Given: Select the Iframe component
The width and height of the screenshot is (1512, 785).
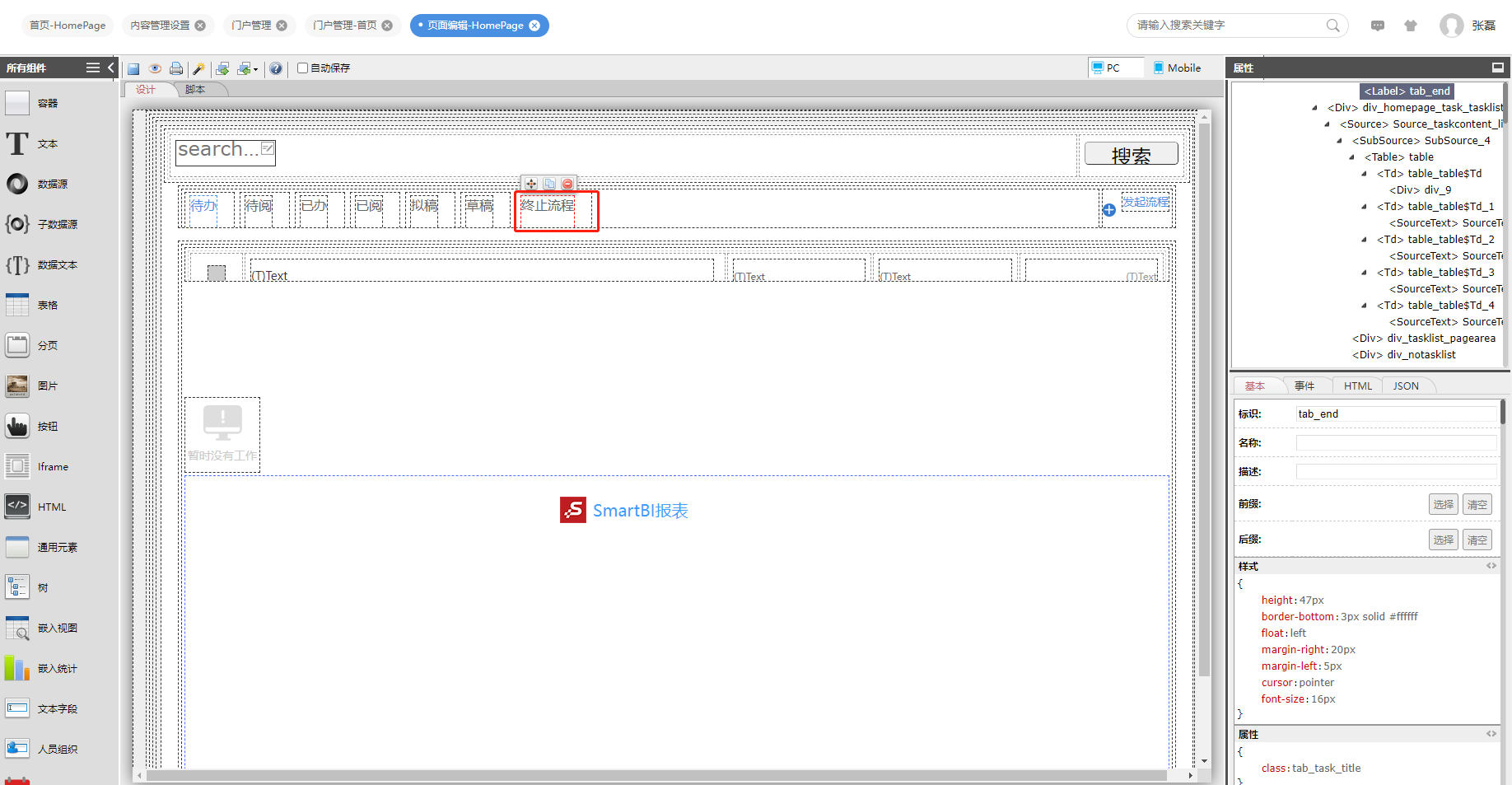Looking at the screenshot, I should click(38, 466).
